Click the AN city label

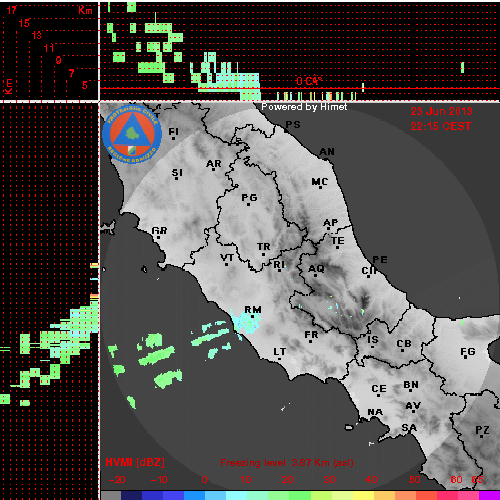click(x=327, y=152)
